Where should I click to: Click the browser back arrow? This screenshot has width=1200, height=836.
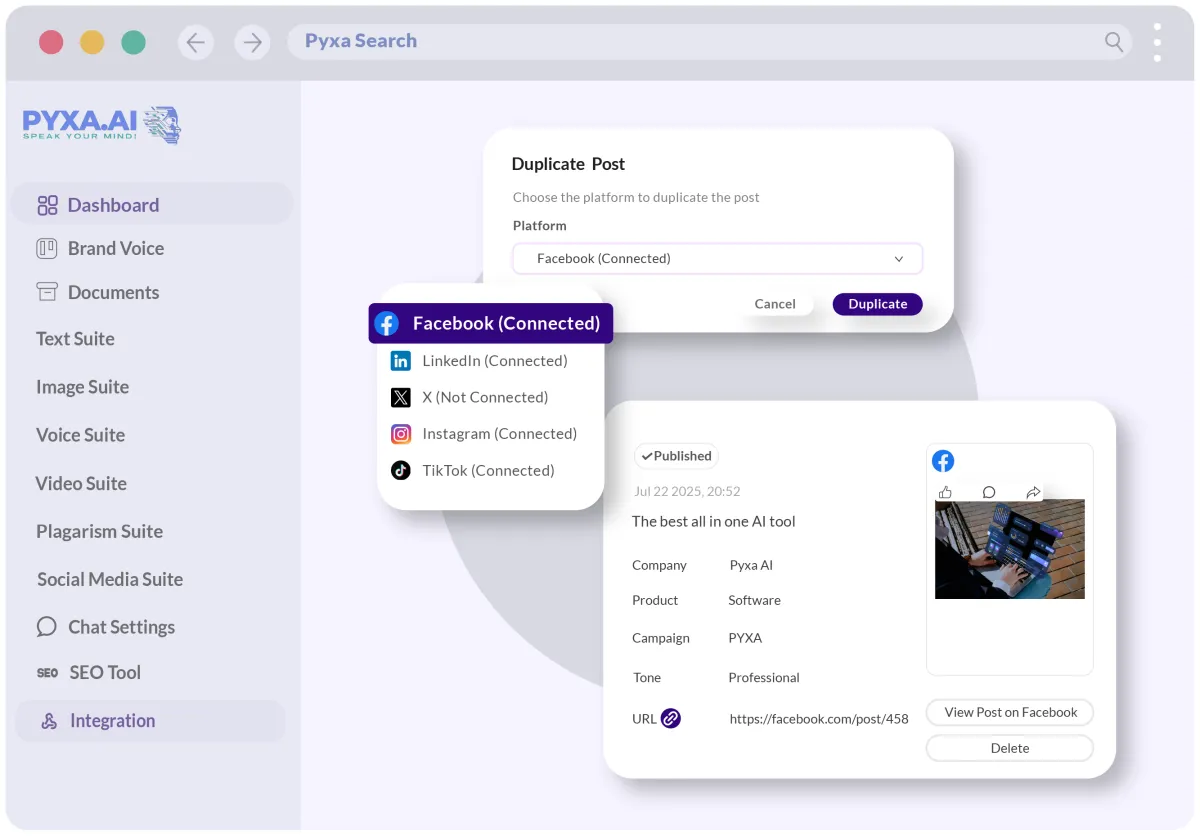(x=195, y=42)
